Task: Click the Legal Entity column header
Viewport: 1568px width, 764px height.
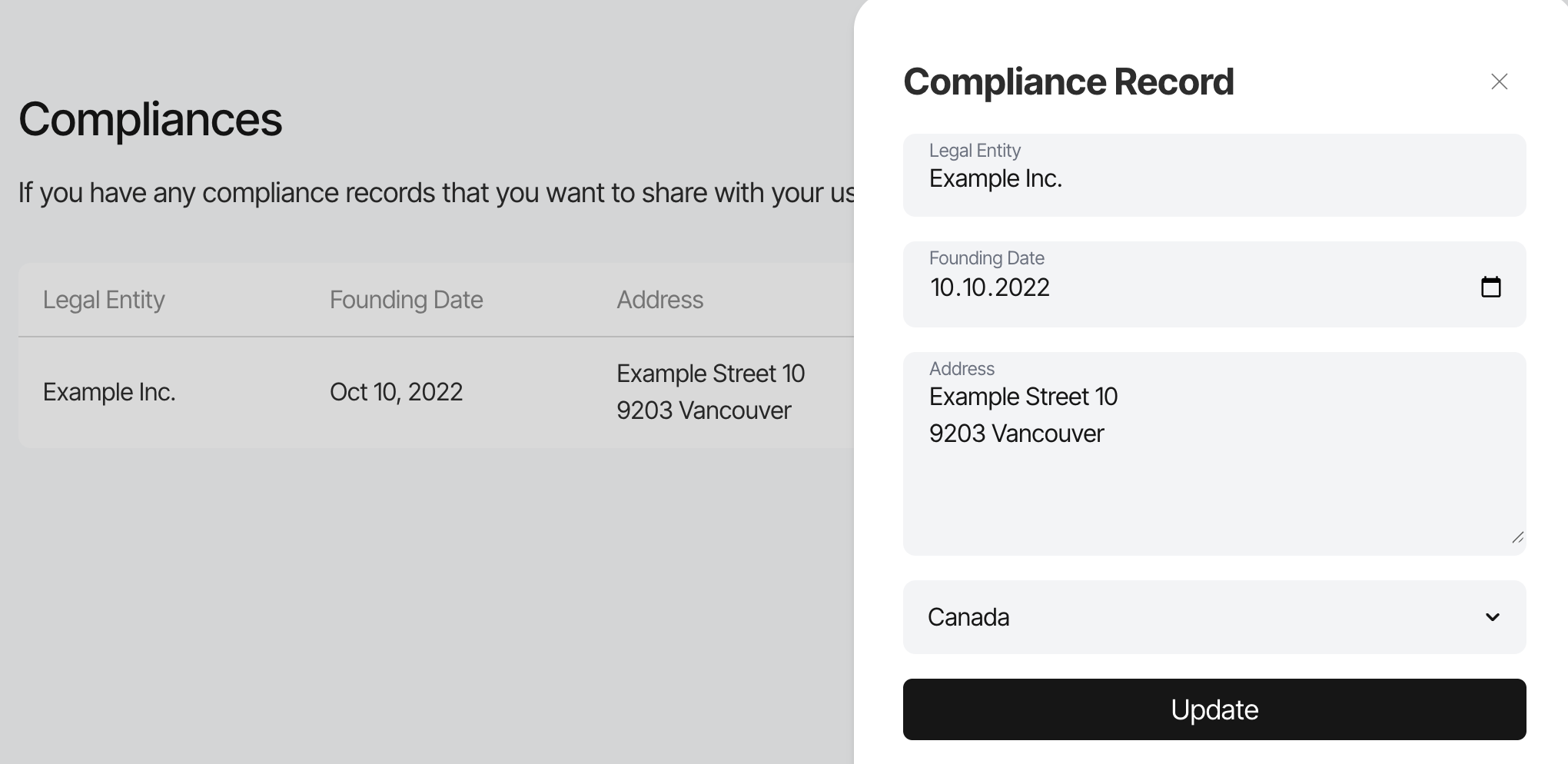Action: (104, 300)
